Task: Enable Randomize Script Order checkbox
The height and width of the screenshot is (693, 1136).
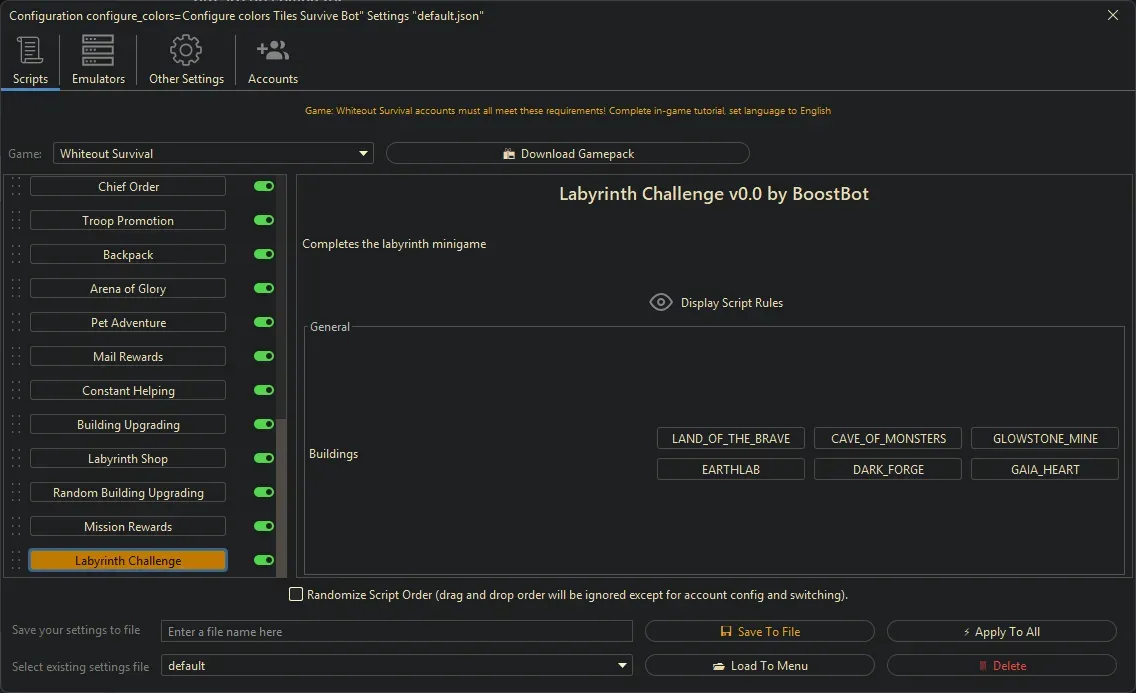Action: [296, 595]
